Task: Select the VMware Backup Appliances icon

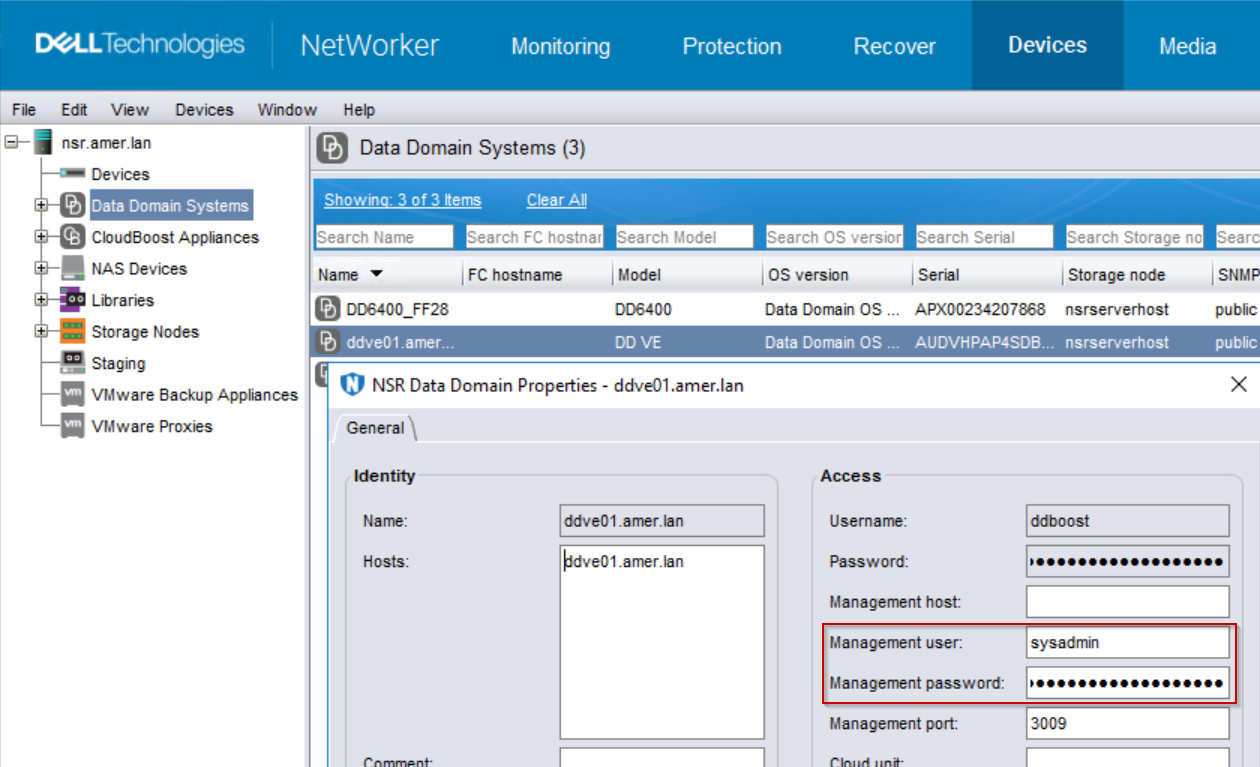Action: [72, 394]
